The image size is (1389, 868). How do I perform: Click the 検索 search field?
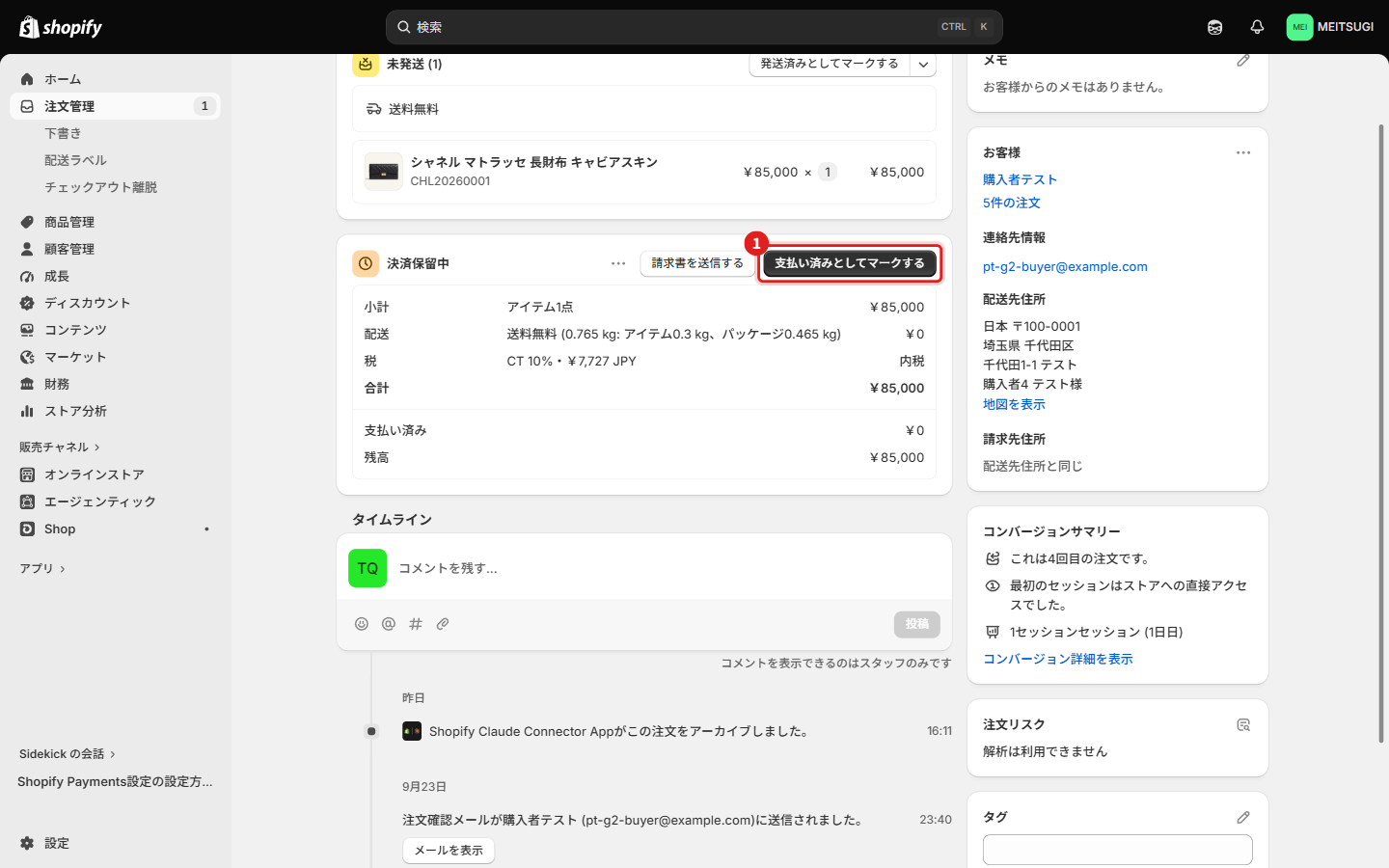(694, 27)
